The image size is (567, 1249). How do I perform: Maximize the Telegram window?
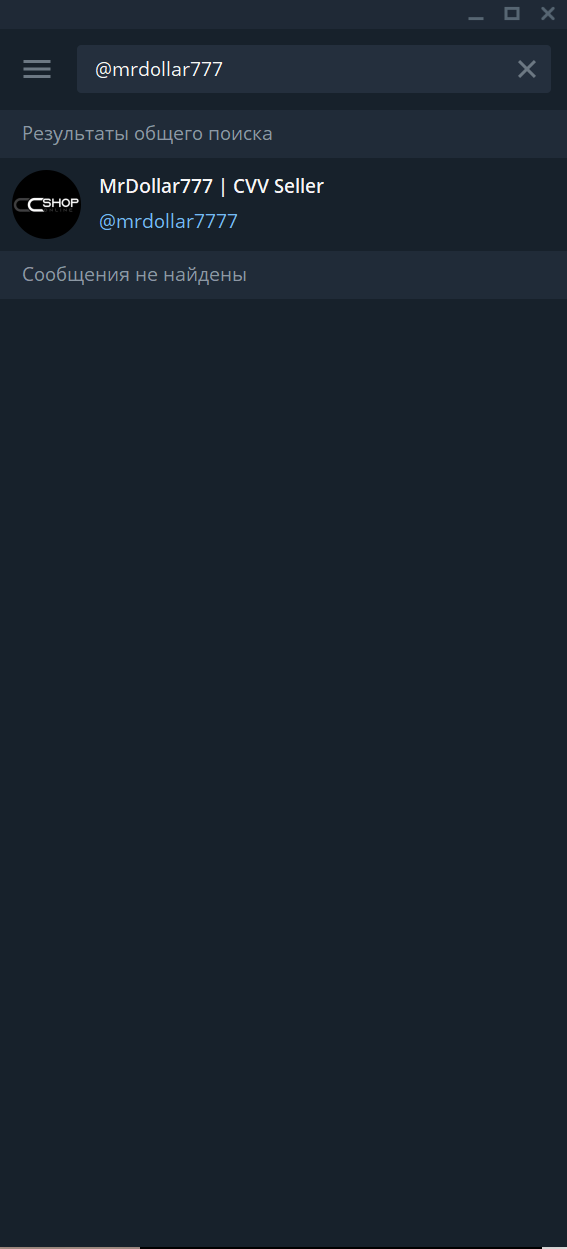[512, 13]
